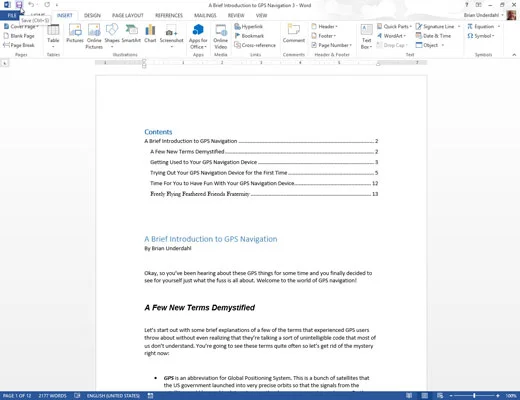The height and width of the screenshot is (400, 520).
Task: Insert a SmartArt graphic
Action: (131, 33)
